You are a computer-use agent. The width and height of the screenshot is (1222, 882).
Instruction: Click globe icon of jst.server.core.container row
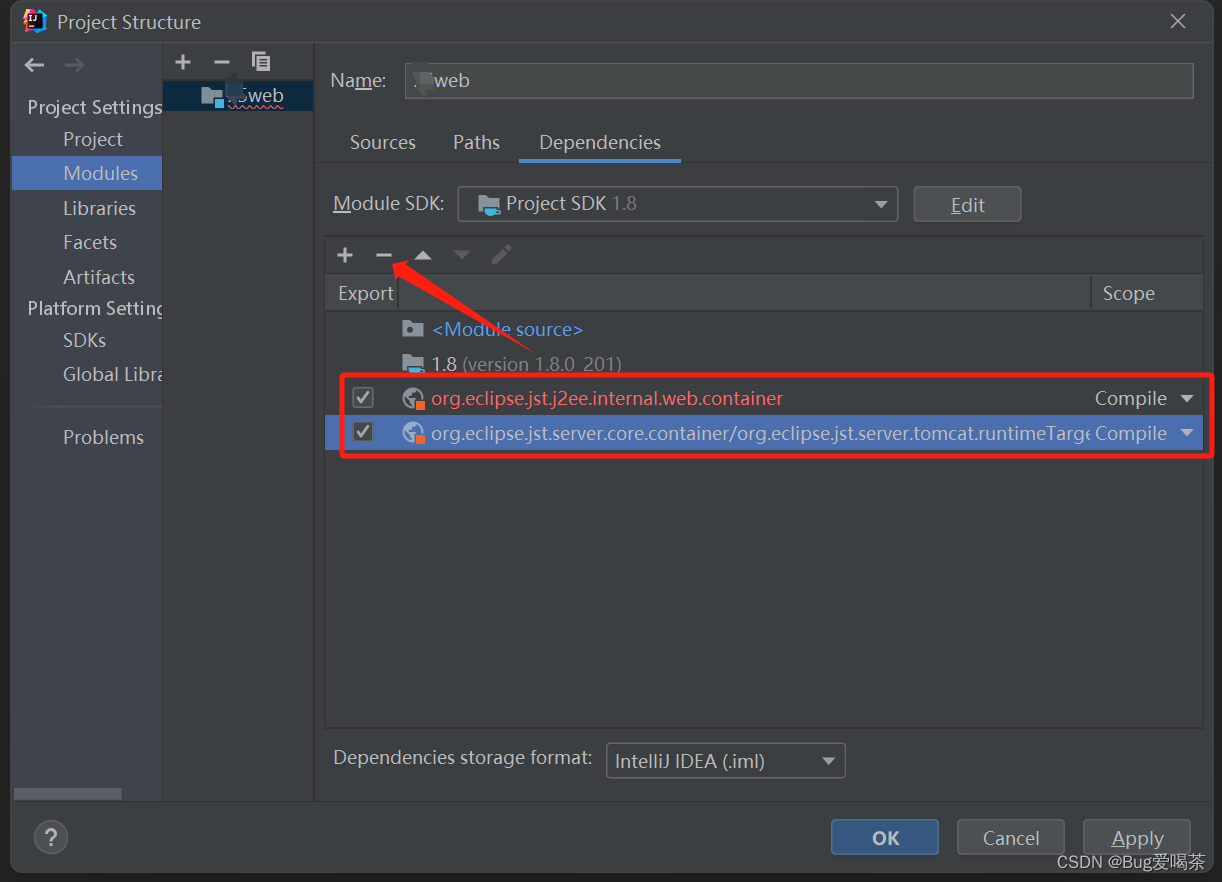[x=414, y=433]
